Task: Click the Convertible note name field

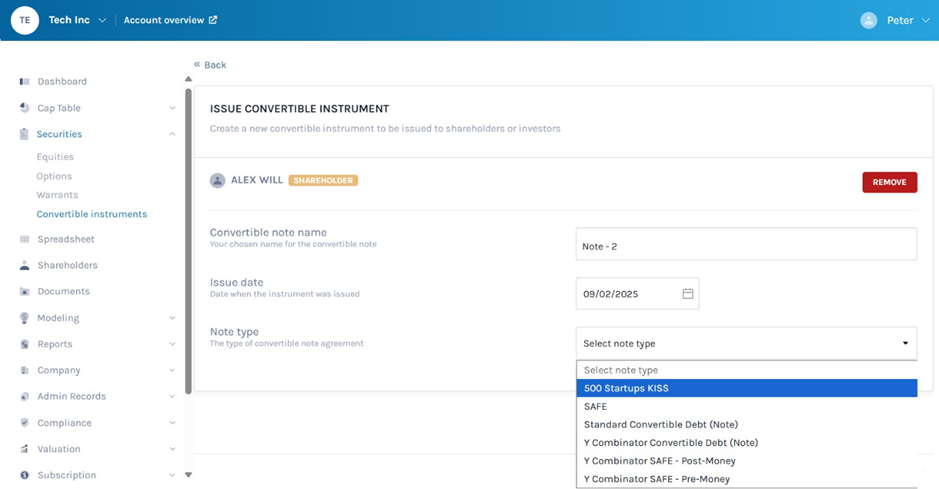Action: (x=746, y=245)
